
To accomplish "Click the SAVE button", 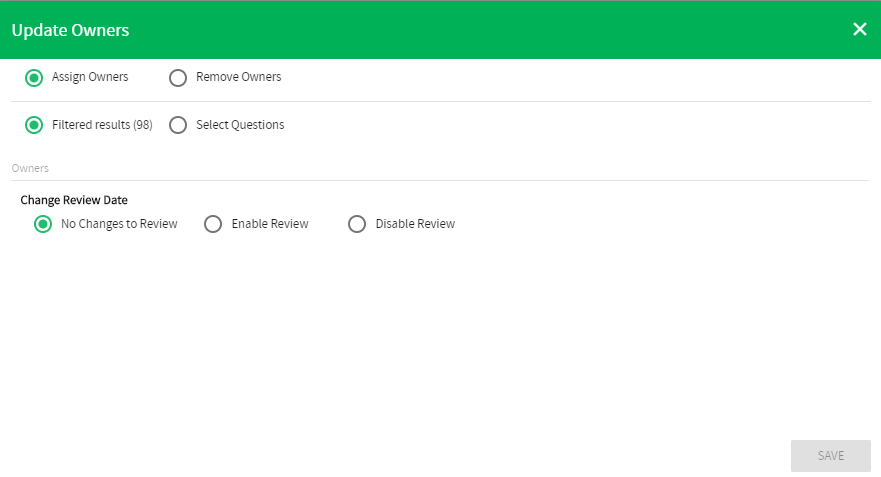I will [830, 456].
